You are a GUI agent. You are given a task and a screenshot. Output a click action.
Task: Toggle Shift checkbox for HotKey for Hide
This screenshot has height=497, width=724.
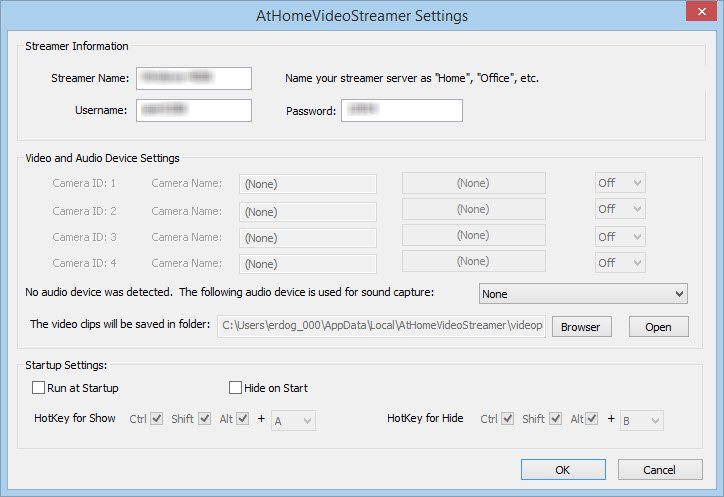(x=556, y=418)
